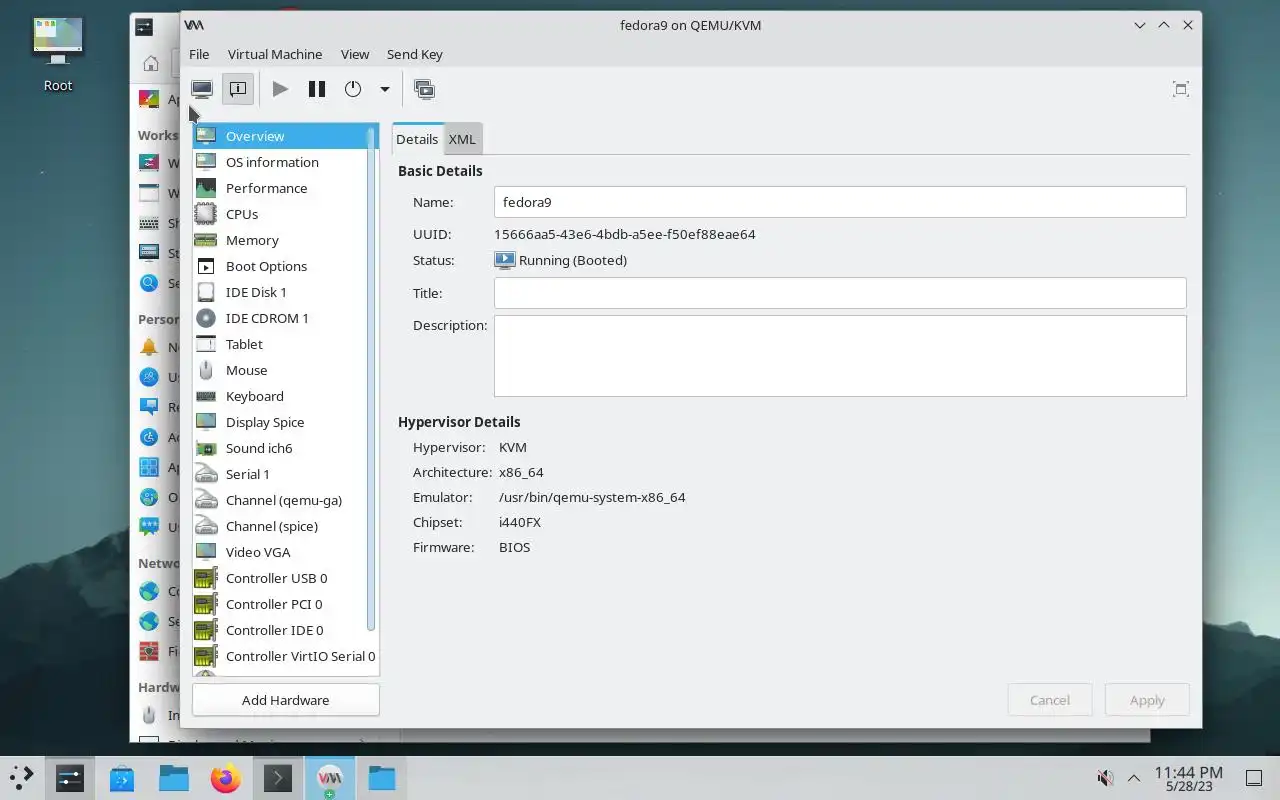
Task: Click the UUID value text
Action: coord(625,234)
